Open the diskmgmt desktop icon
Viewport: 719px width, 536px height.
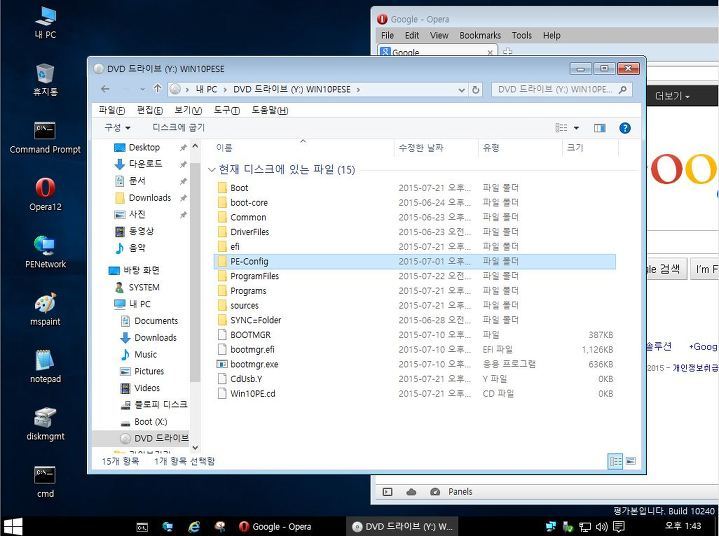coord(45,424)
